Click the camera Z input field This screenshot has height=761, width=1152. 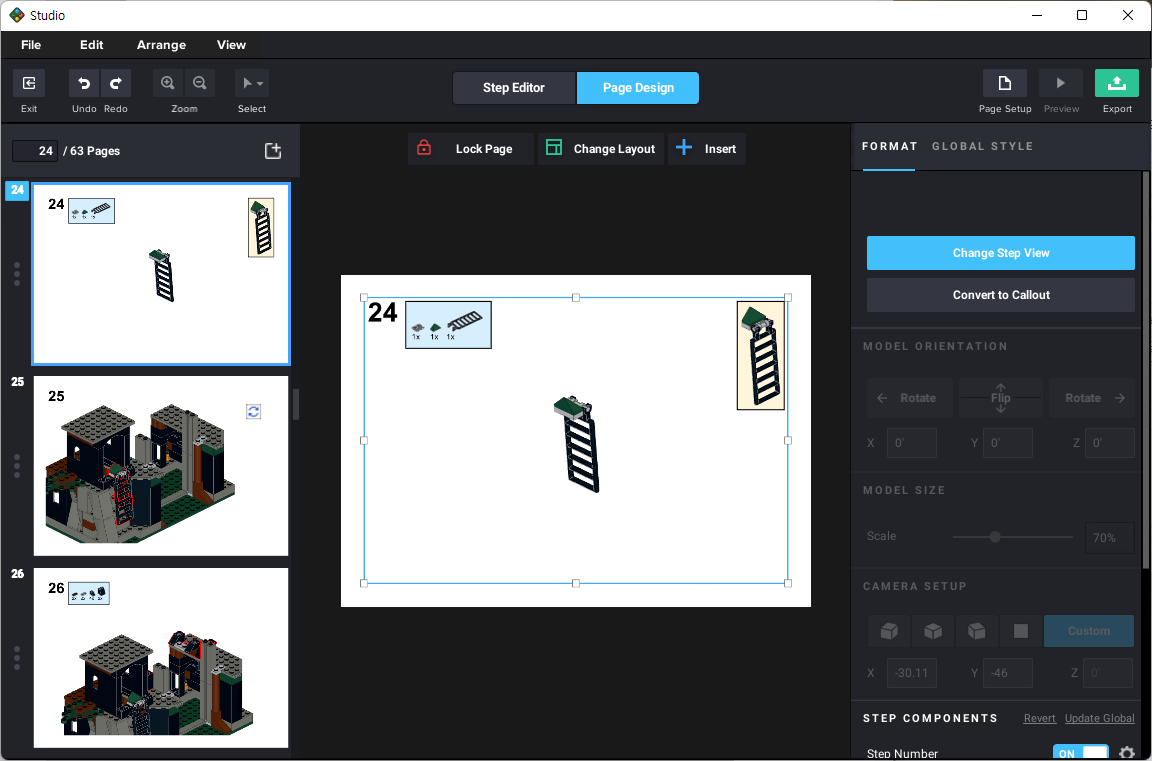(x=1109, y=673)
